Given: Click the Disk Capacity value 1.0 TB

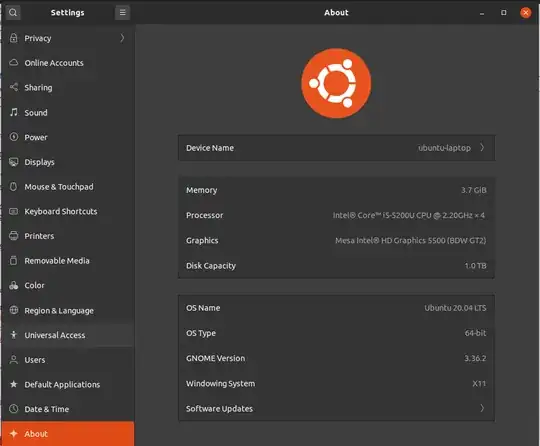Looking at the screenshot, I should pos(475,266).
